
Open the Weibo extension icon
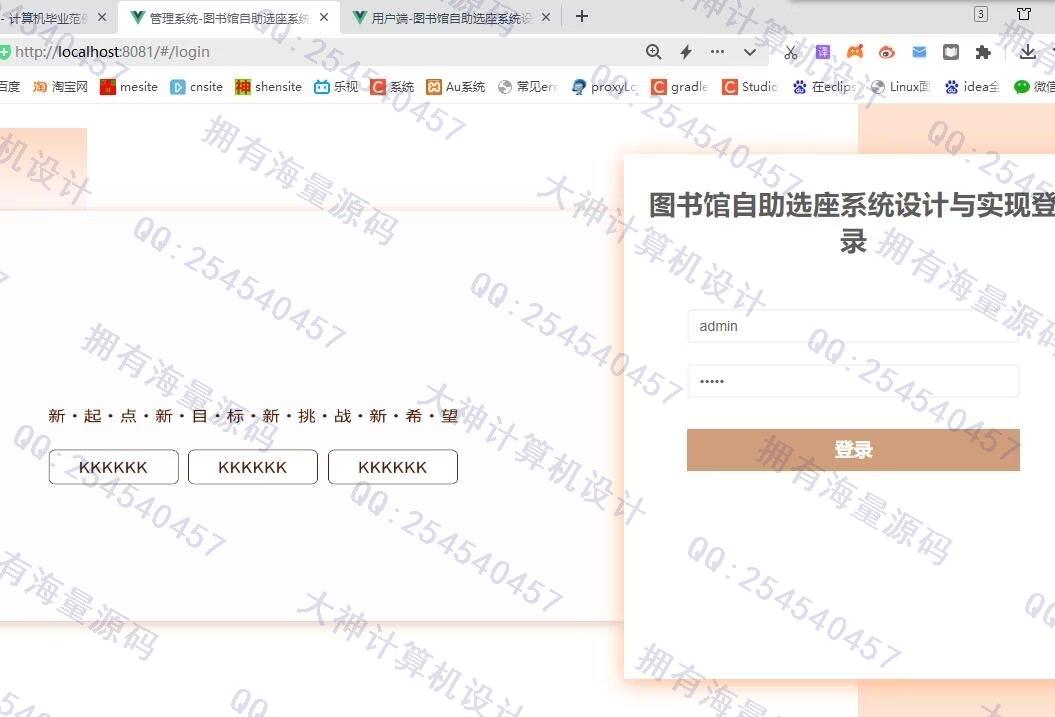[x=887, y=52]
